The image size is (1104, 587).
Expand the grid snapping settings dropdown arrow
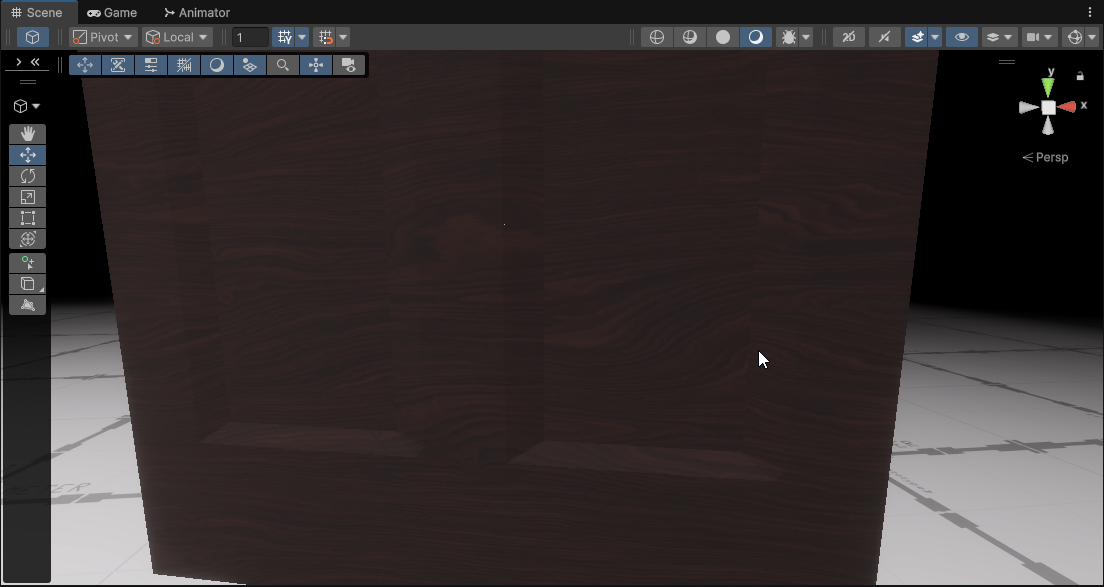point(343,37)
